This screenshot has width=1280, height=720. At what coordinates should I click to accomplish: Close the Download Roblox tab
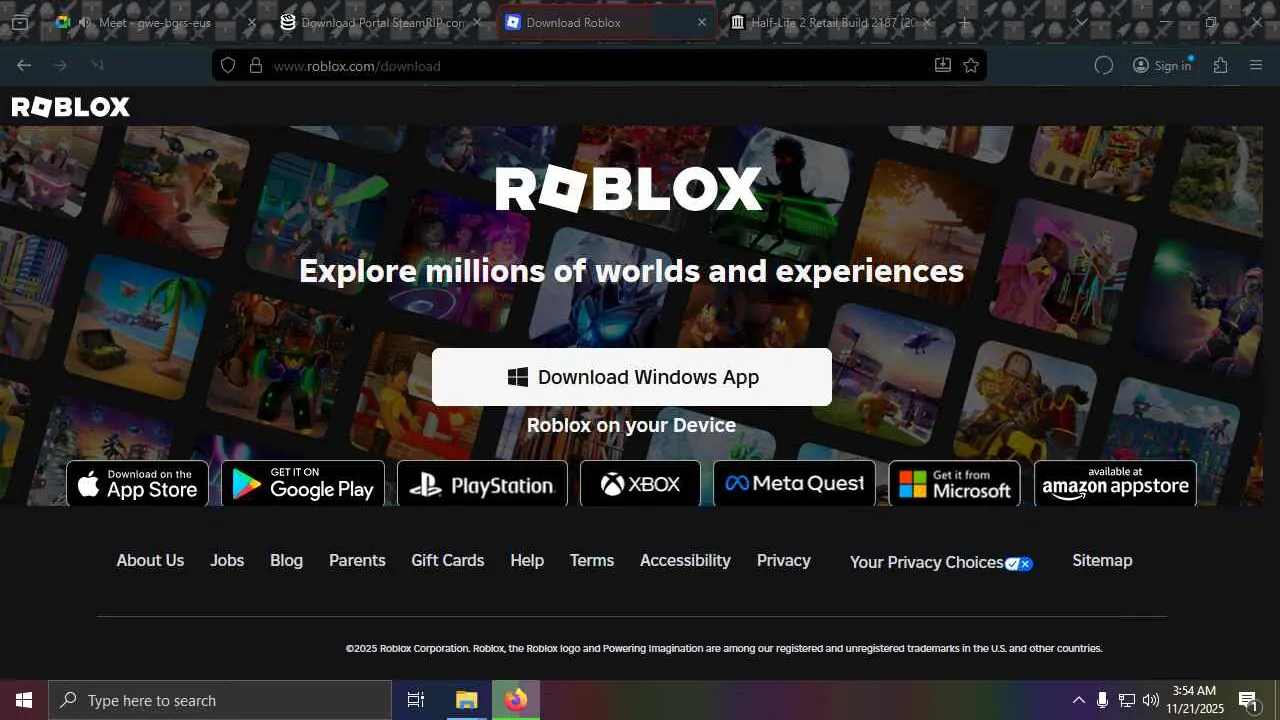click(701, 22)
